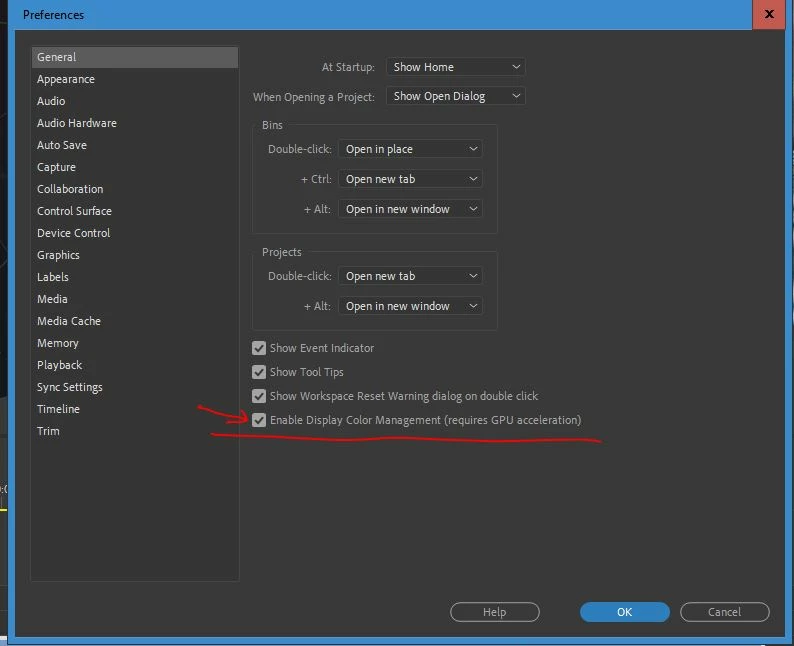Switch to Graphics preferences
Screen dimensions: 794x646
tap(135, 255)
